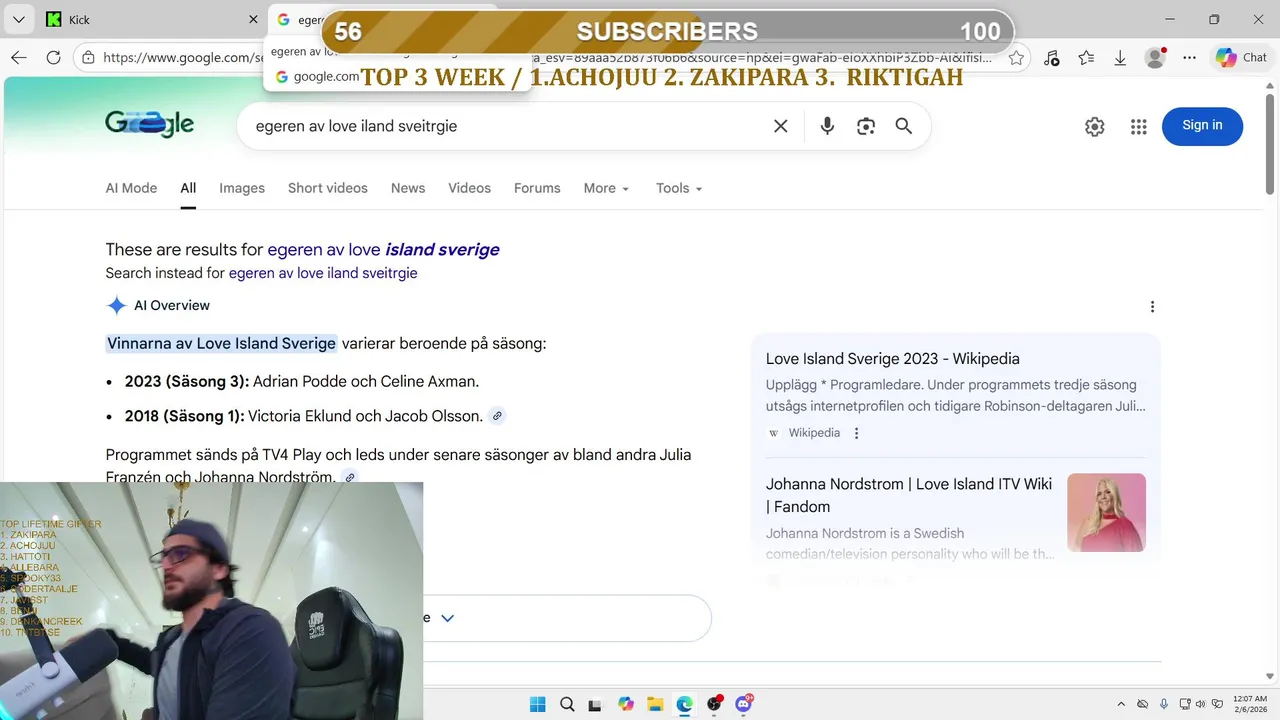This screenshot has width=1280, height=720.
Task: Click the tray microphone icon
Action: click(x=1163, y=704)
